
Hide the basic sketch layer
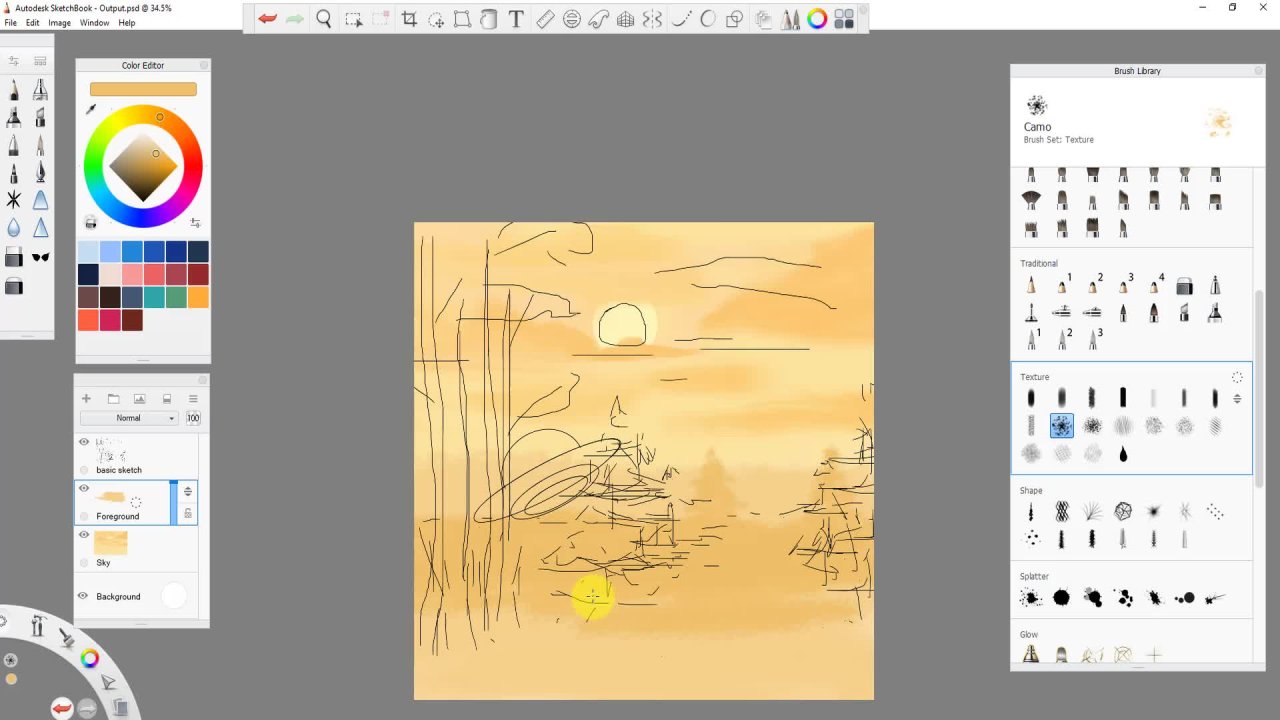84,442
